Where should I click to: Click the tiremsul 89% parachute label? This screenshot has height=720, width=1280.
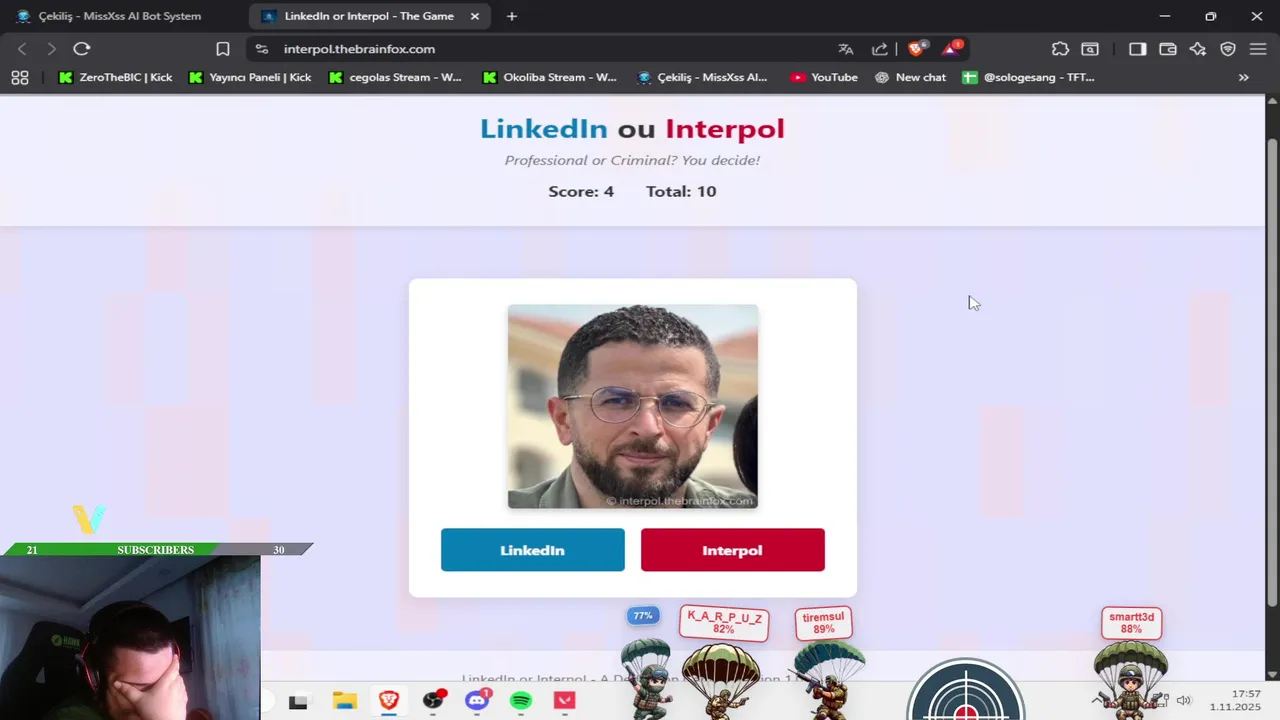pyautogui.click(x=823, y=623)
